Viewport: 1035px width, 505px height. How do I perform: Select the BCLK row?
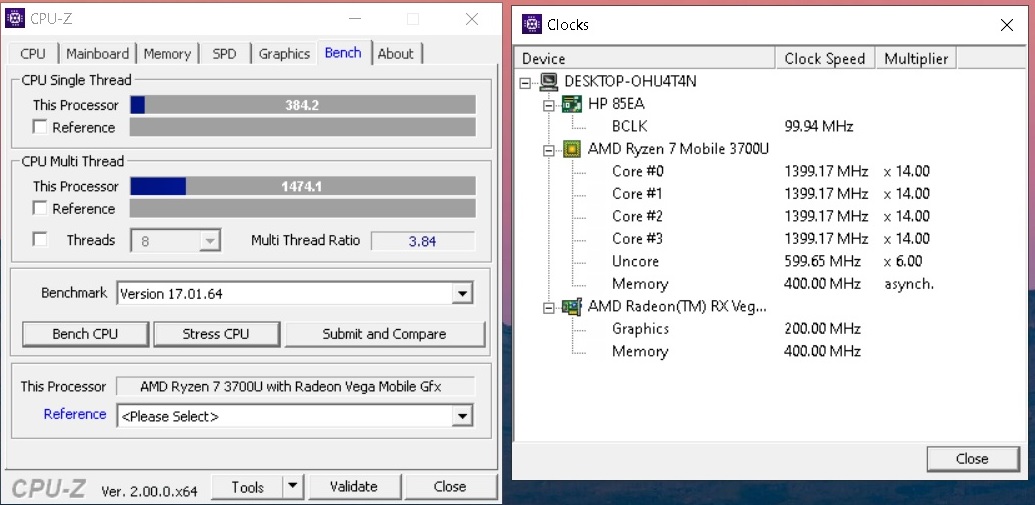[x=630, y=126]
